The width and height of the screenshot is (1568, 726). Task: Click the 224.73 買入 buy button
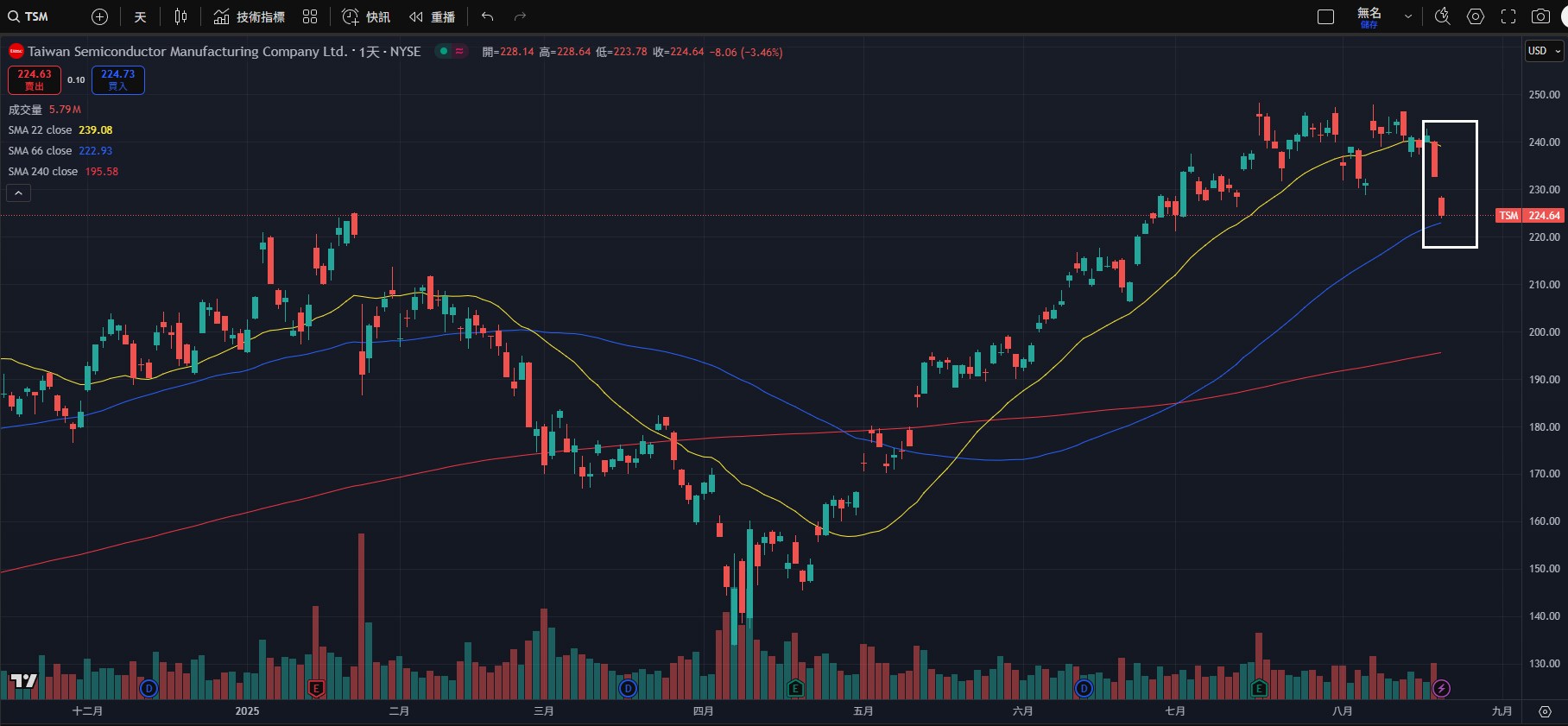118,79
